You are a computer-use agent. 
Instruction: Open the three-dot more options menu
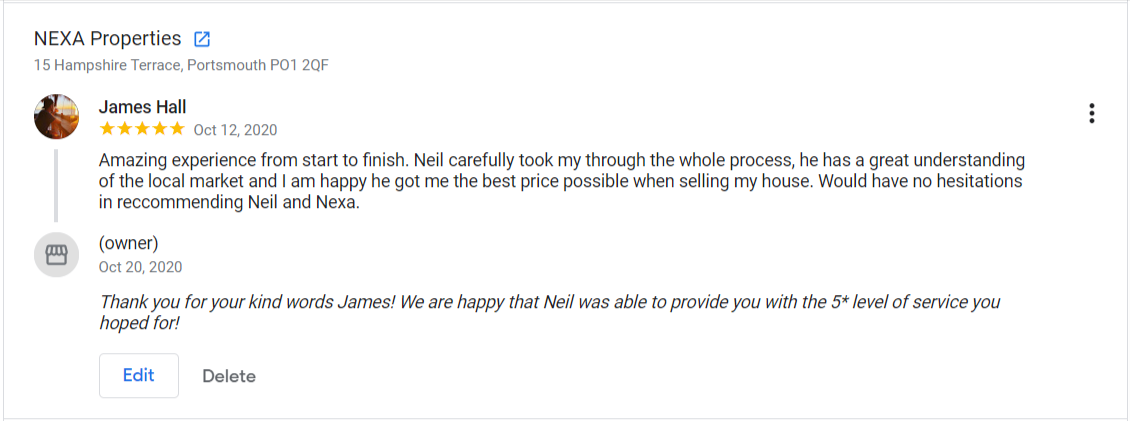[x=1091, y=114]
